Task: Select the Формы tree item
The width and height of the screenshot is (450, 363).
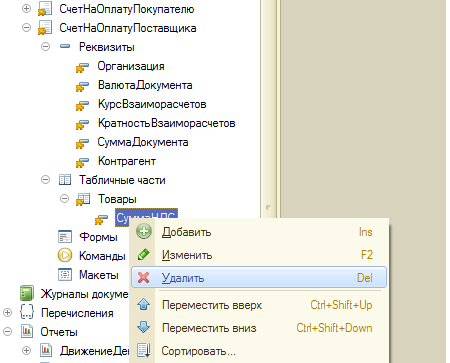Action: (x=98, y=237)
